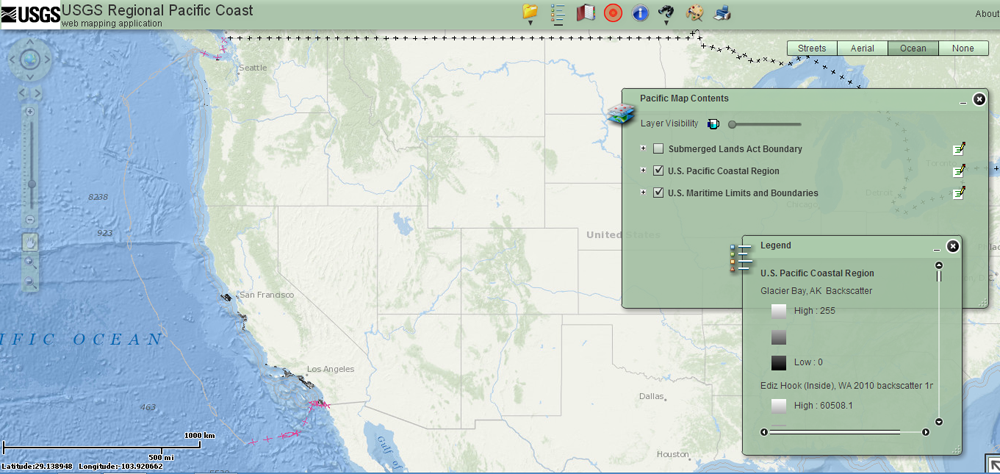Open the paint palette draw tool

(x=694, y=13)
